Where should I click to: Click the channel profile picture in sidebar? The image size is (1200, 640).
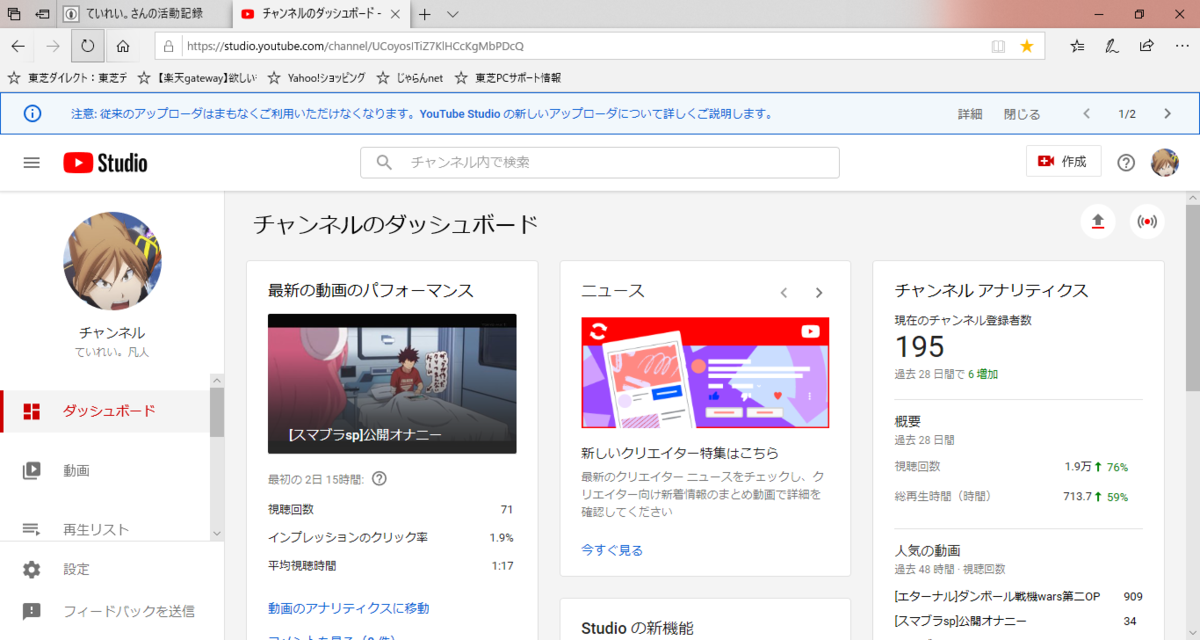click(112, 262)
